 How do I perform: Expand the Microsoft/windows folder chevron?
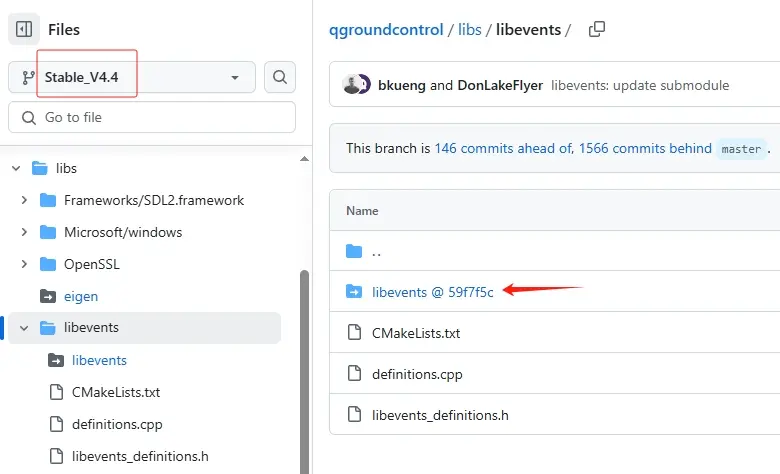[x=24, y=232]
